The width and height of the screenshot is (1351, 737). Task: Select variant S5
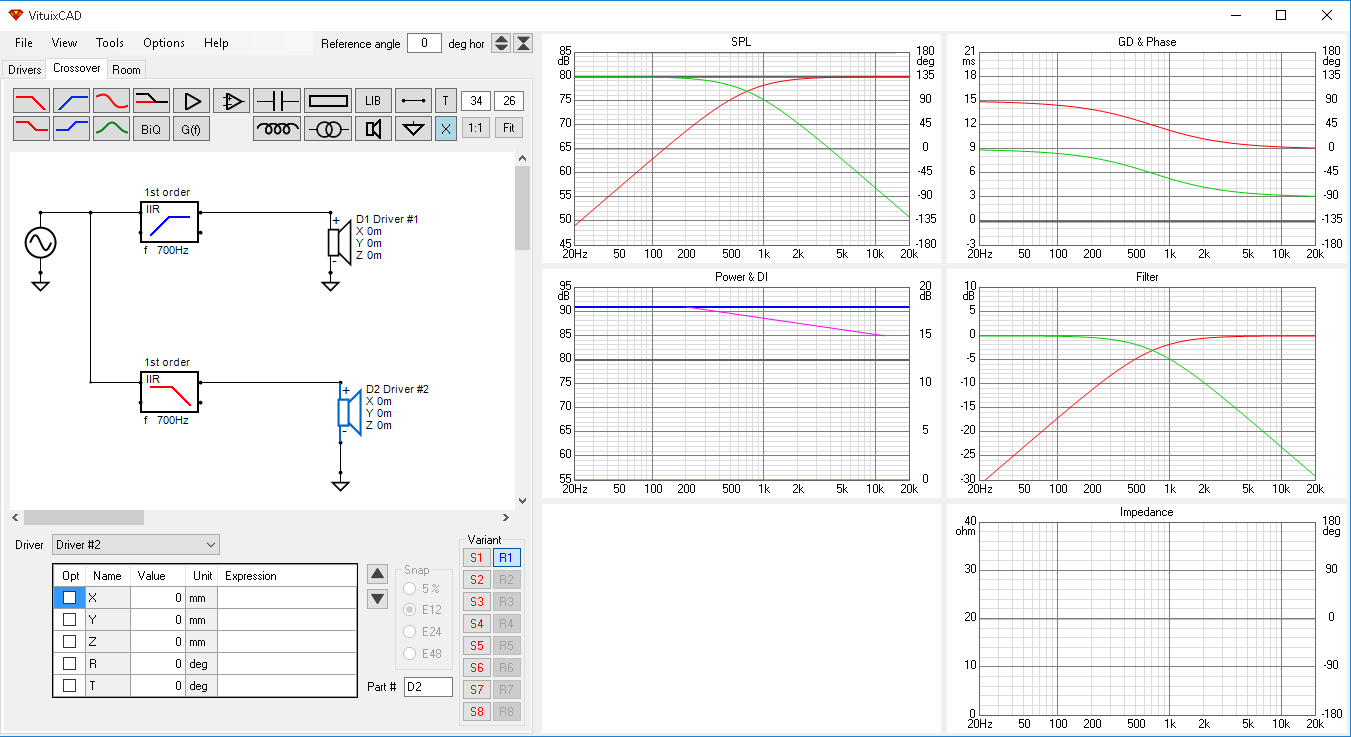pos(476,646)
